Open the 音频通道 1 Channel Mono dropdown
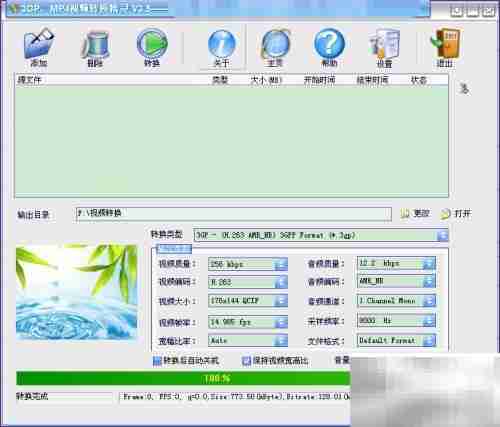 pos(396,301)
